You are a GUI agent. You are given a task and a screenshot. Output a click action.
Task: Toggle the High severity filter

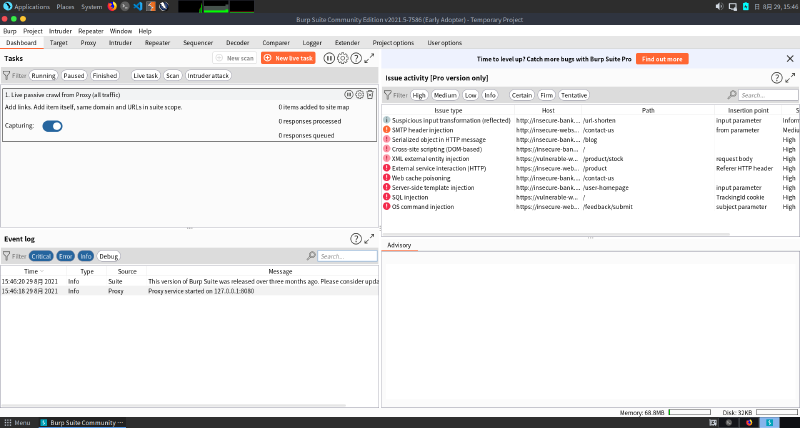pyautogui.click(x=419, y=95)
